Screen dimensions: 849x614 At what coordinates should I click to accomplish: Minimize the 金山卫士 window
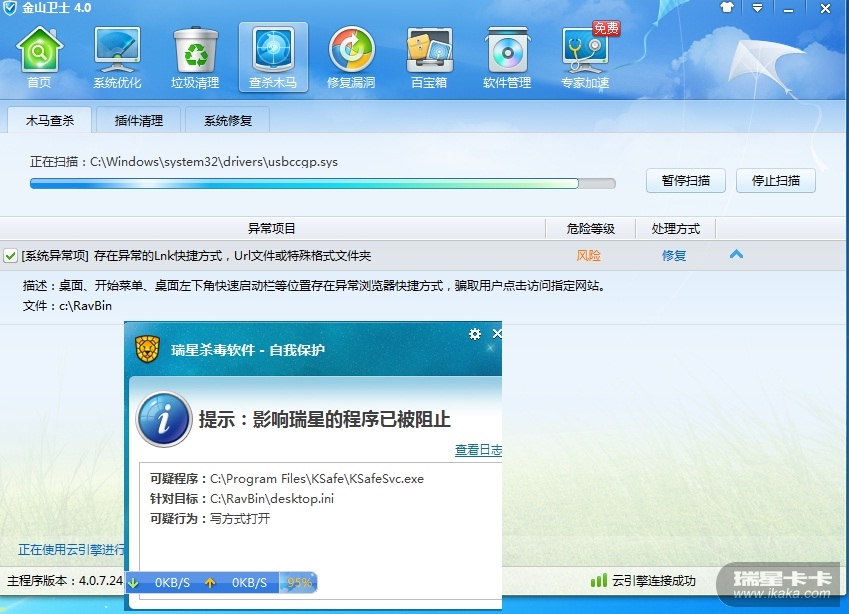pyautogui.click(x=788, y=9)
